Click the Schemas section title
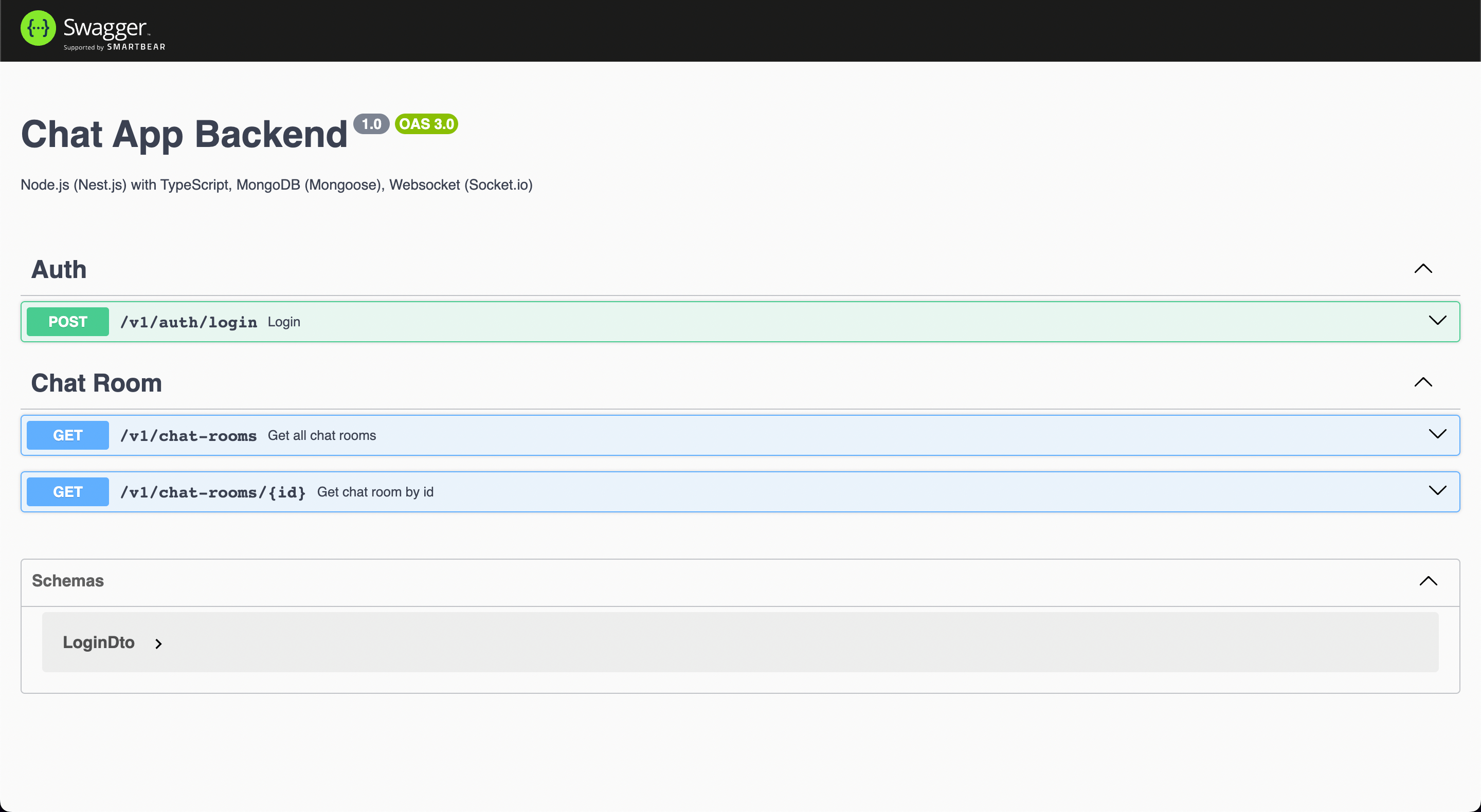1481x812 pixels. pyautogui.click(x=68, y=581)
